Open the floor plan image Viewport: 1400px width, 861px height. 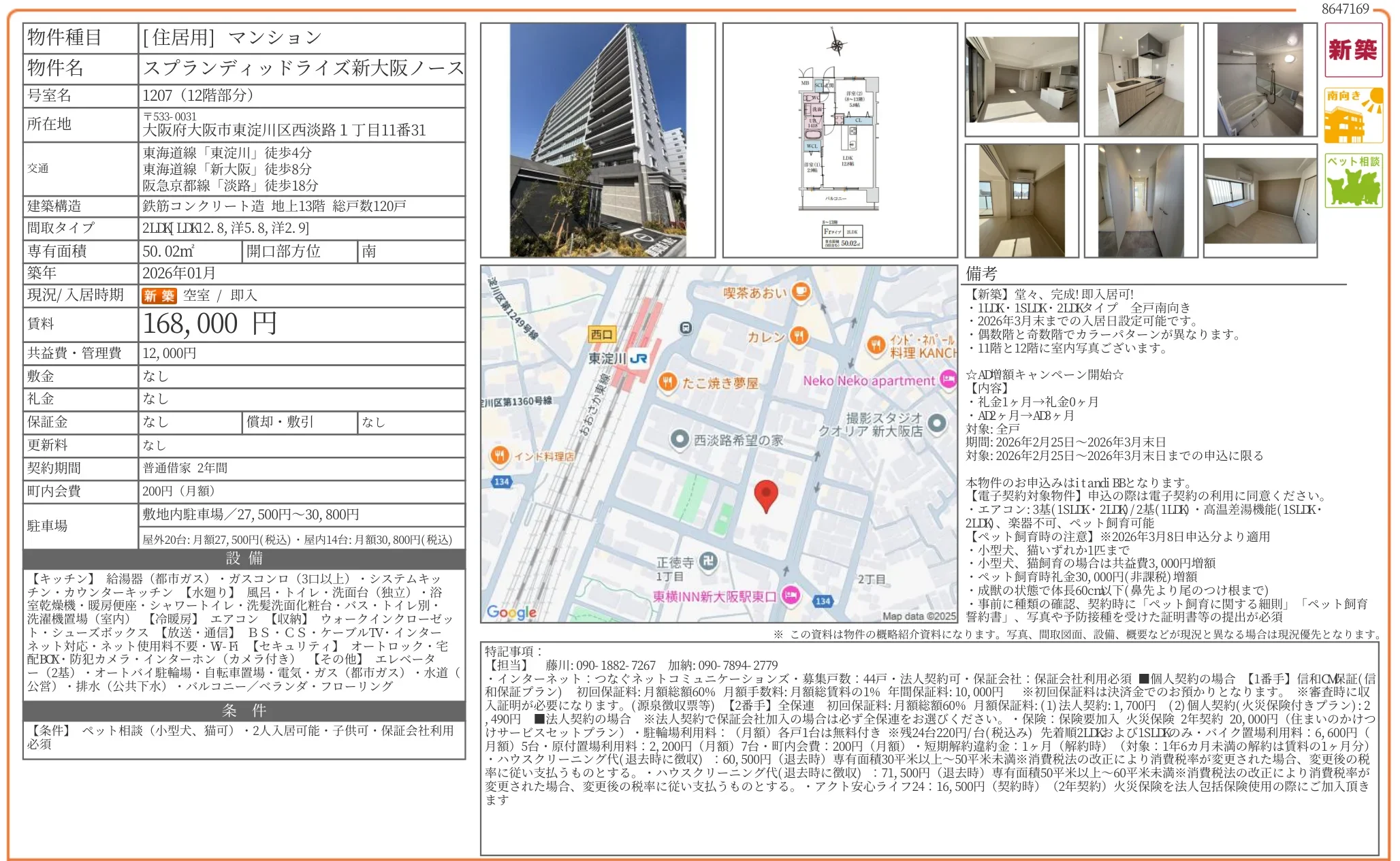pos(839,140)
